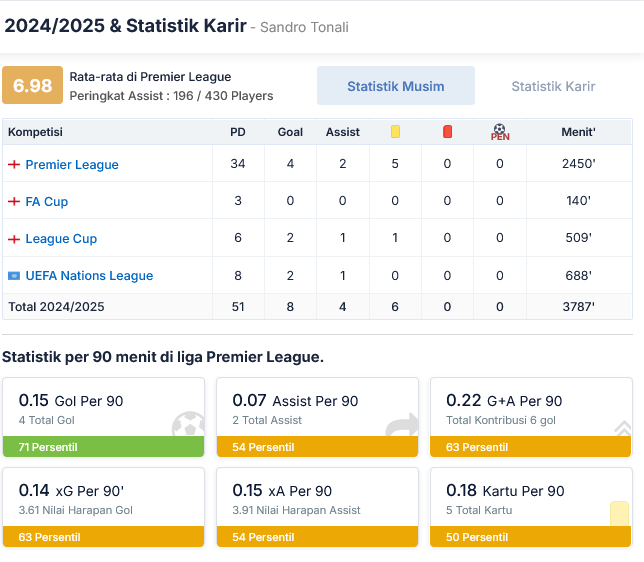Open the Premier League competition link
The height and width of the screenshot is (562, 644).
click(x=72, y=165)
